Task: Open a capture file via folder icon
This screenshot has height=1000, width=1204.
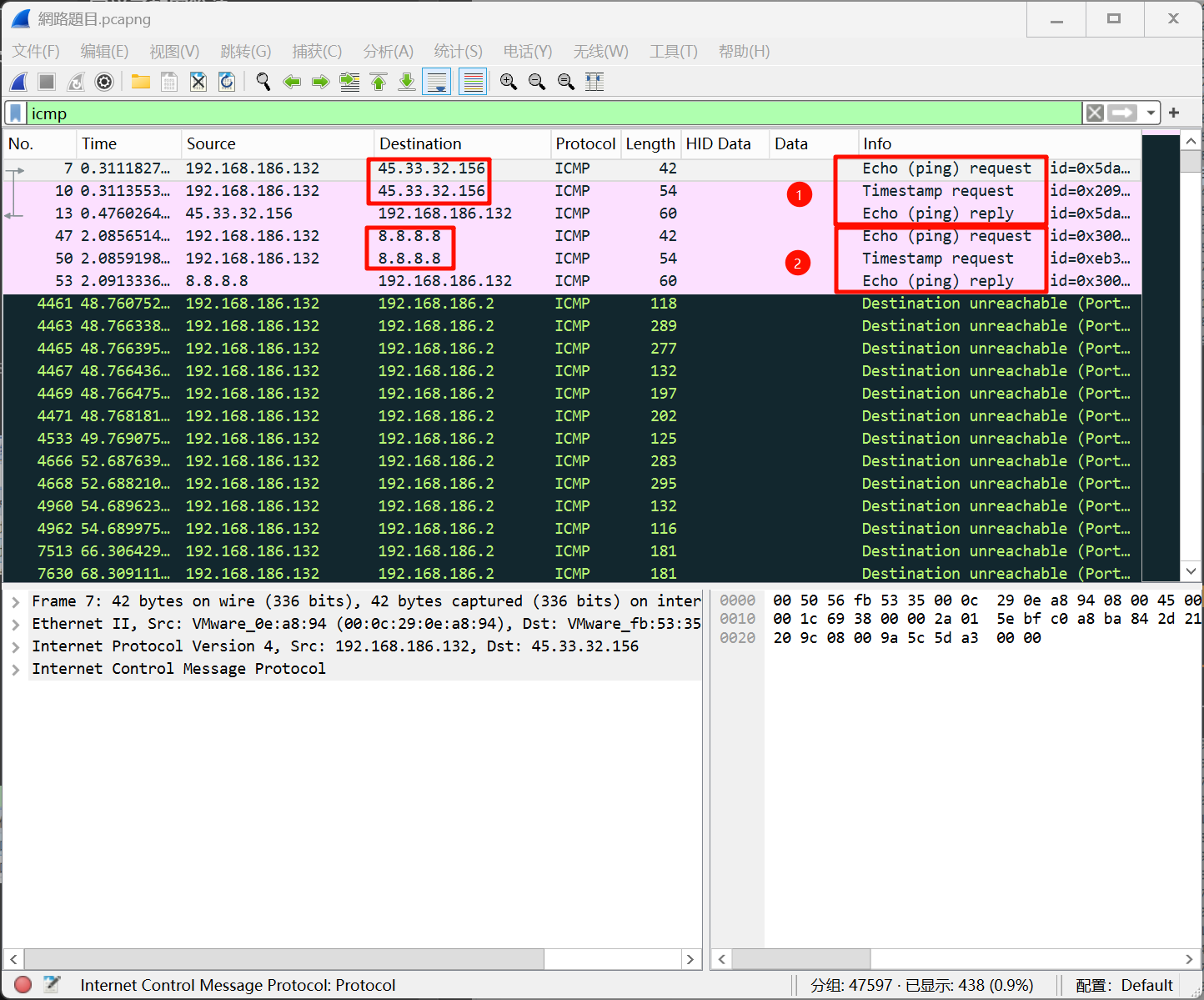Action: (x=140, y=82)
